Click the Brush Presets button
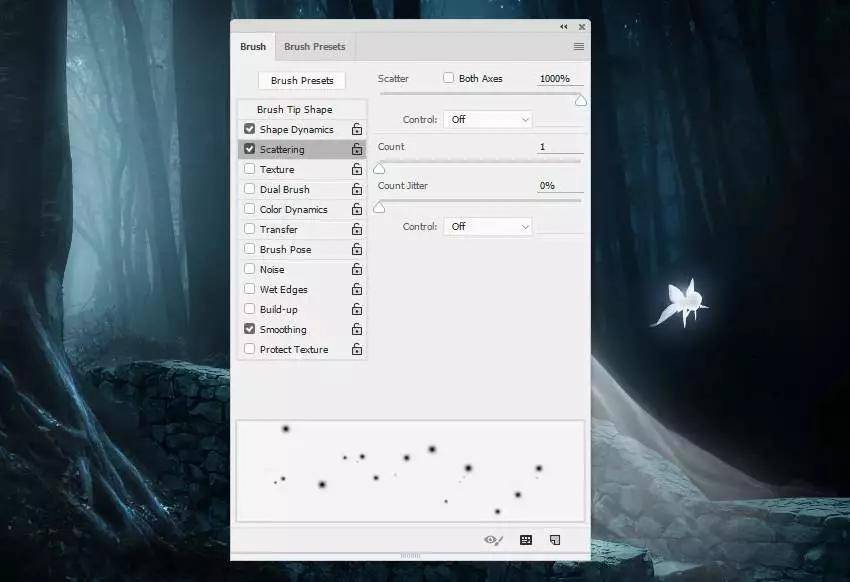Screen dimensions: 850x582 302,80
